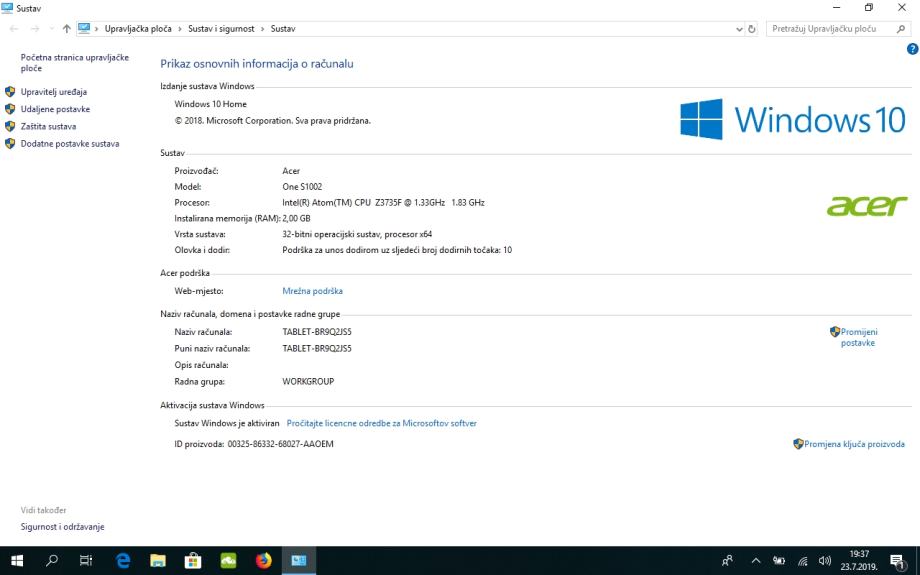Read Microsoft software licence terms link
The image size is (920, 575).
point(381,423)
